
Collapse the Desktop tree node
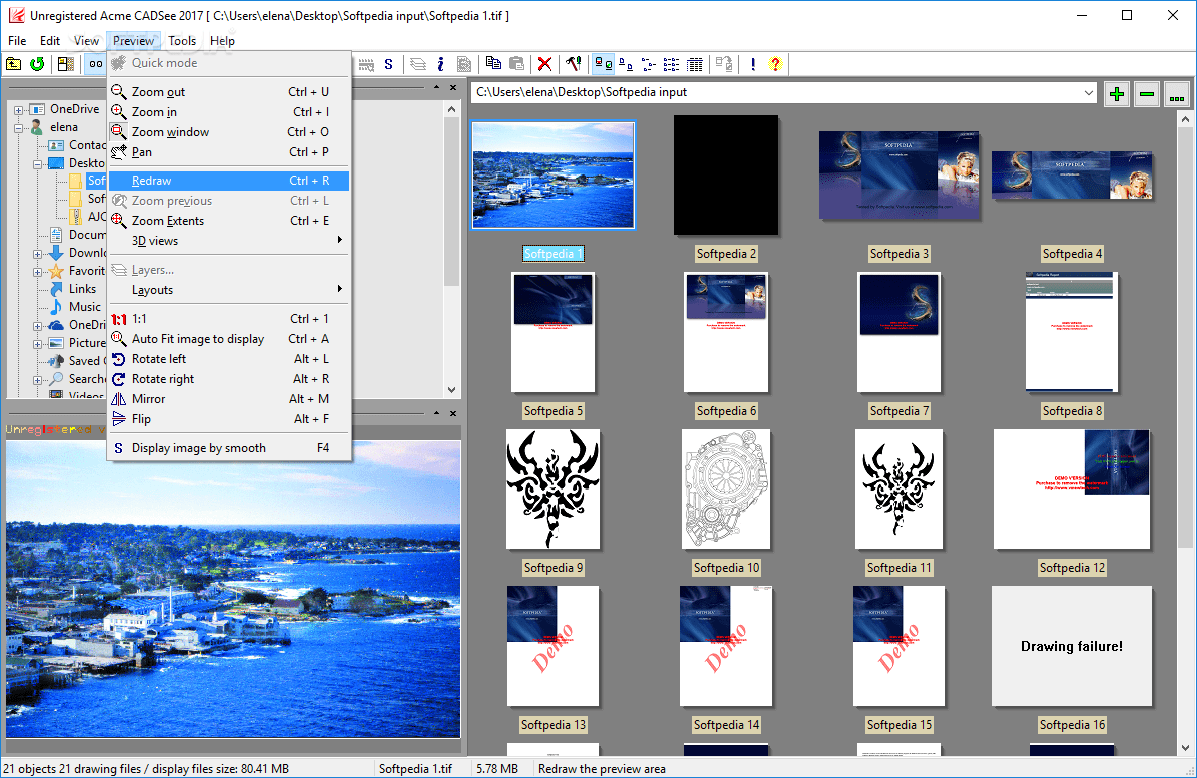click(37, 163)
